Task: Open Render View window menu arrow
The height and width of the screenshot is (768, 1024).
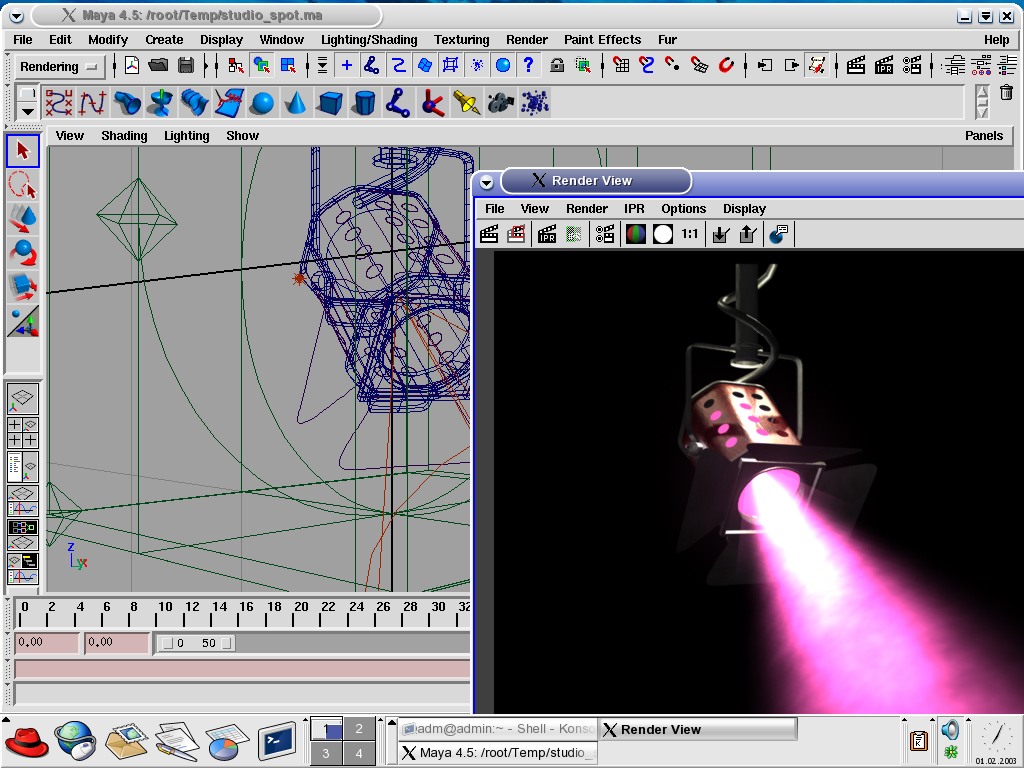Action: 487,182
